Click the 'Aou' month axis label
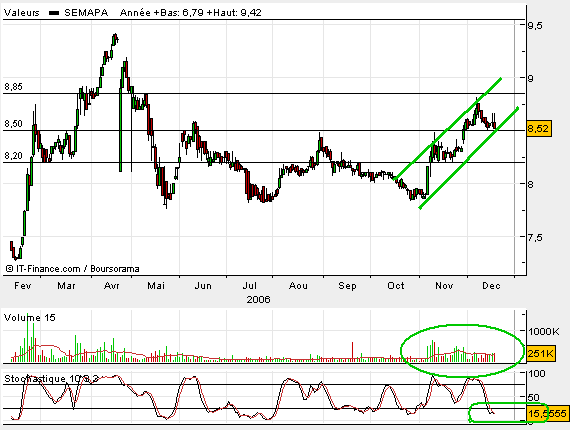 click(x=298, y=286)
